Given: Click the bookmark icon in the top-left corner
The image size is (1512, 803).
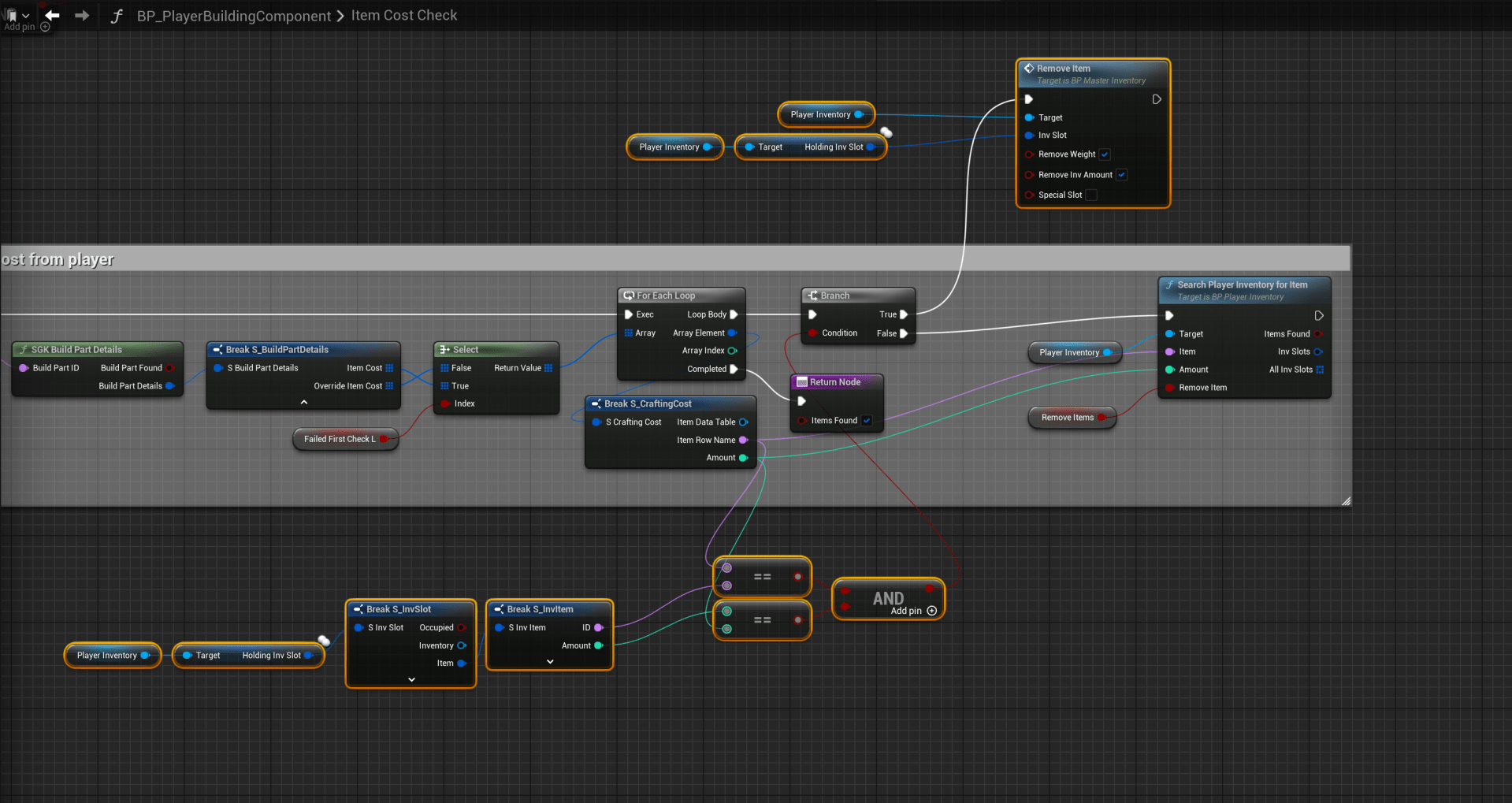Looking at the screenshot, I should point(13,15).
